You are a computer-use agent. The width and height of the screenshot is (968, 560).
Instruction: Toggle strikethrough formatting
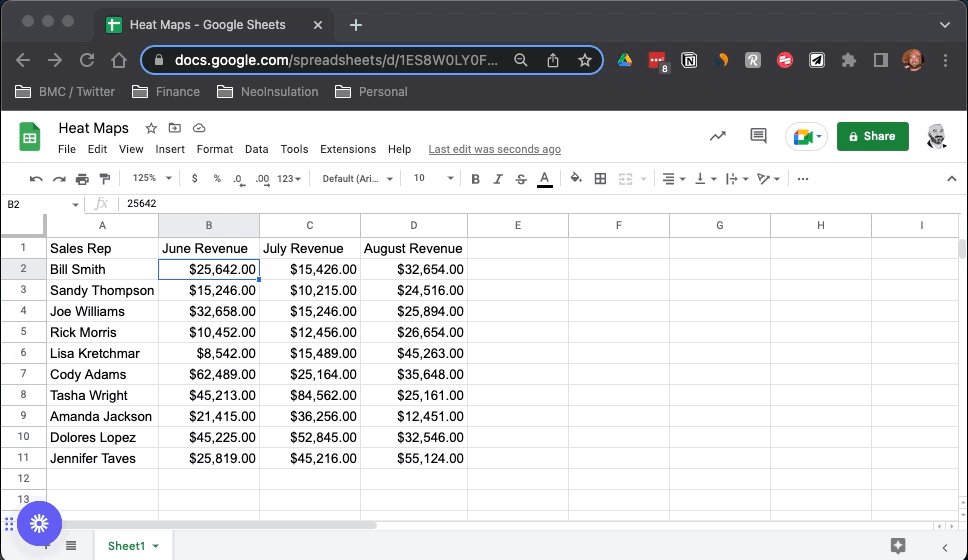521,179
